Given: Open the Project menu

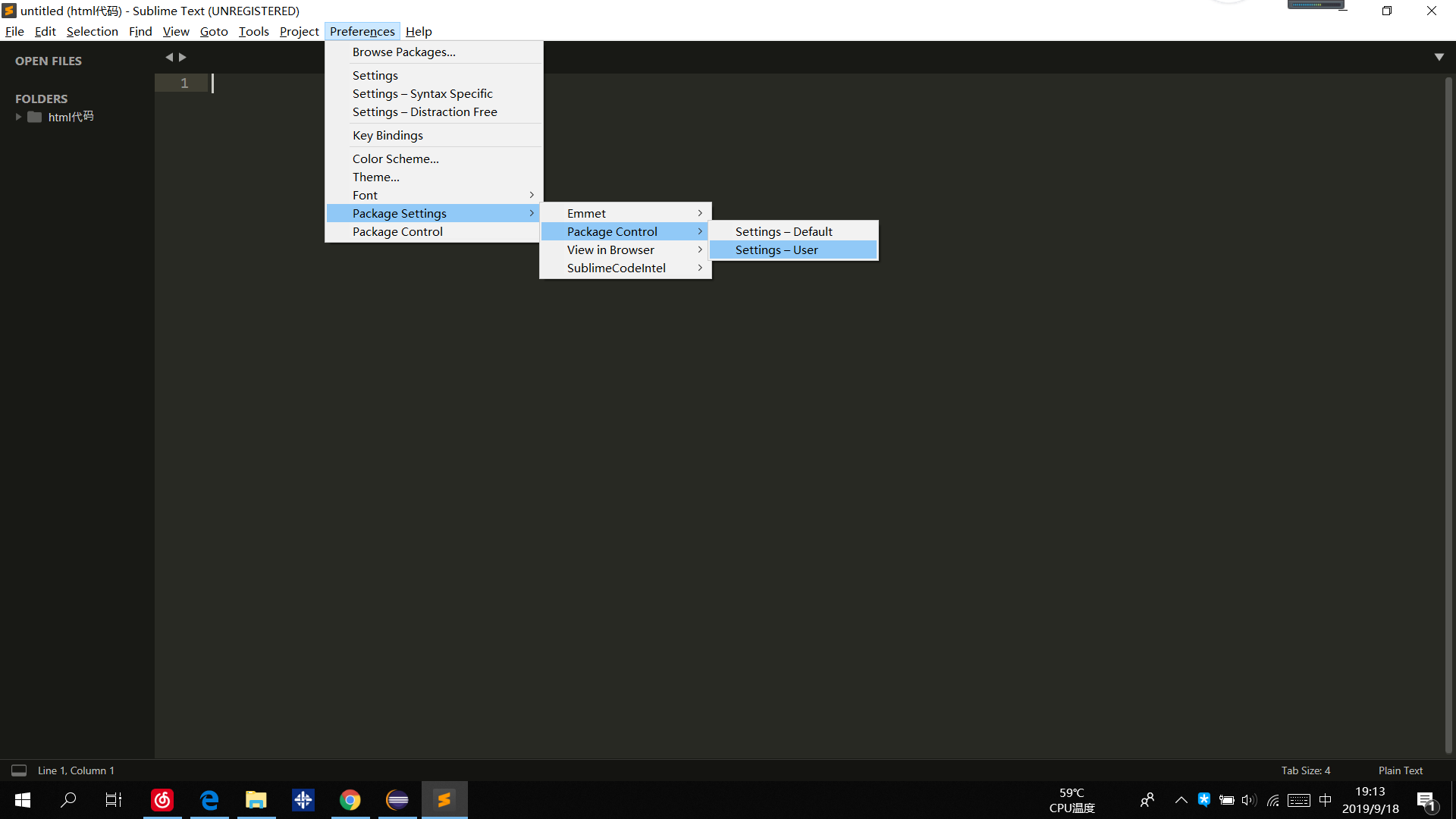Looking at the screenshot, I should coord(300,31).
